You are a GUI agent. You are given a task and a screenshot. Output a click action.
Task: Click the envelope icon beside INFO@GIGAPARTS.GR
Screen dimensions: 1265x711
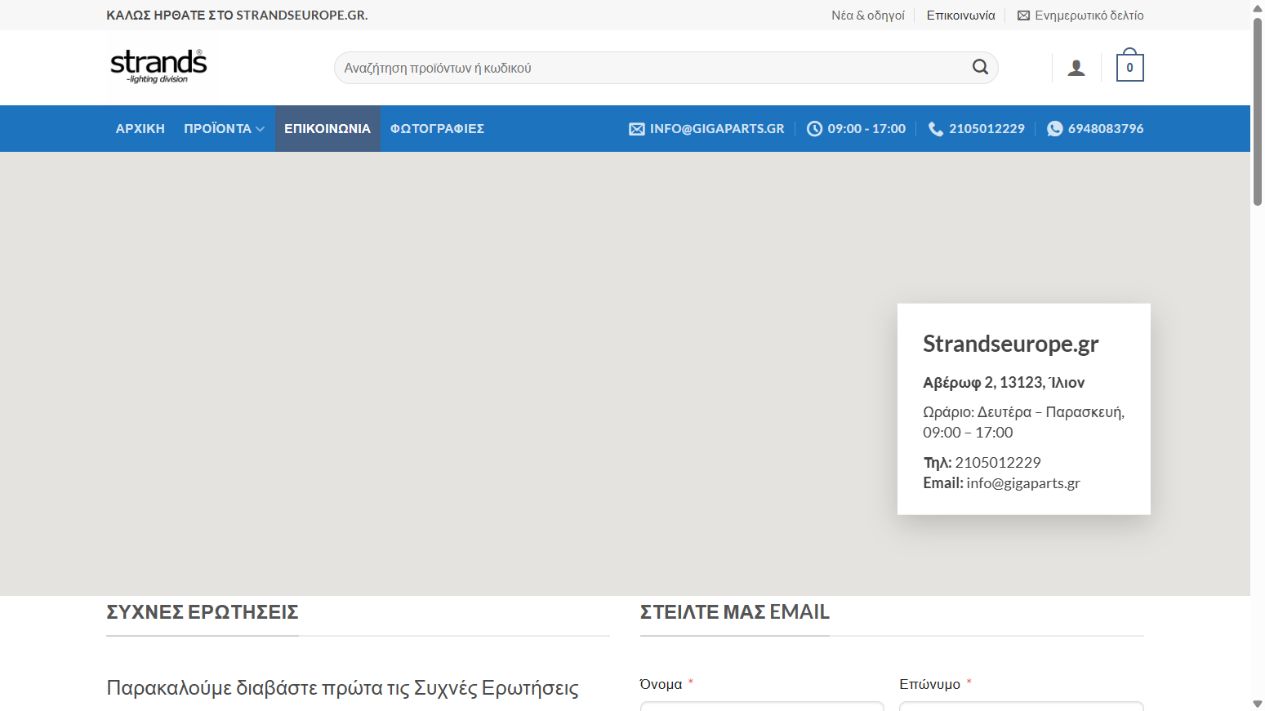pyautogui.click(x=637, y=129)
